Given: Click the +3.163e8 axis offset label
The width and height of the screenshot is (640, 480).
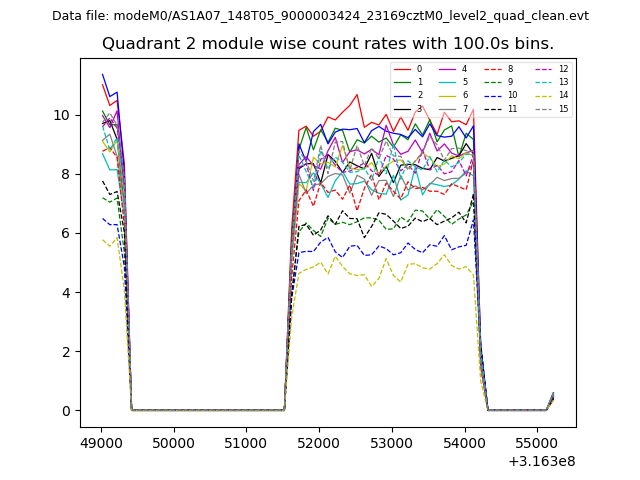Looking at the screenshot, I should (x=541, y=461).
